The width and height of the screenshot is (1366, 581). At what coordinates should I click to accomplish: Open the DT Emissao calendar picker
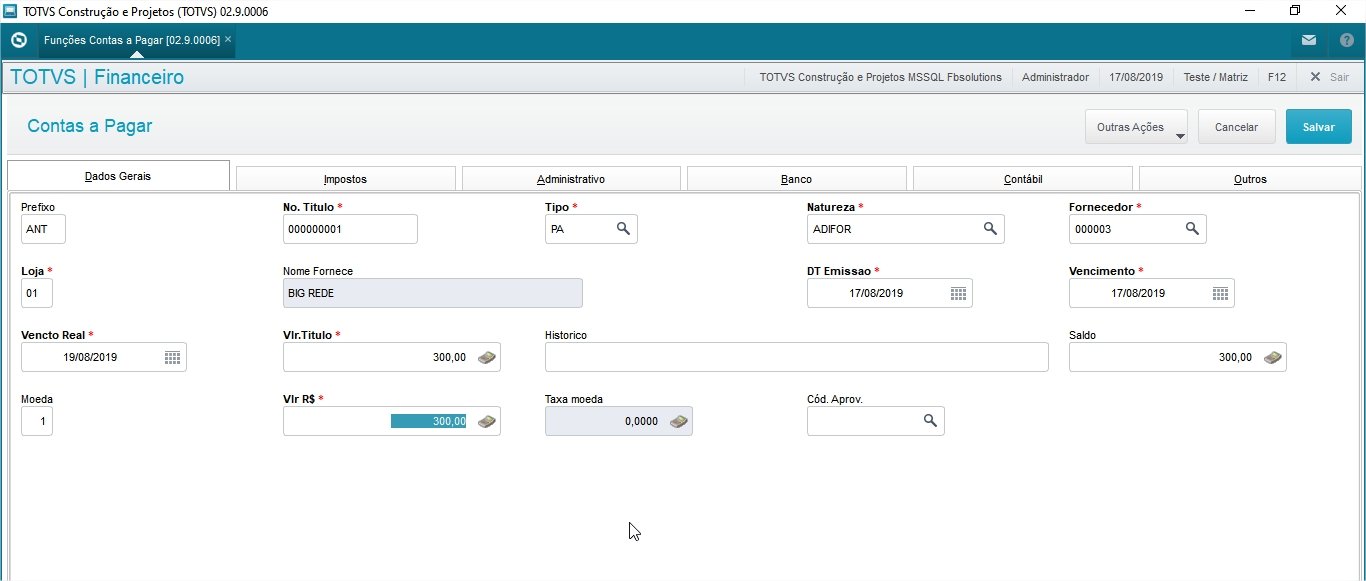tap(958, 293)
